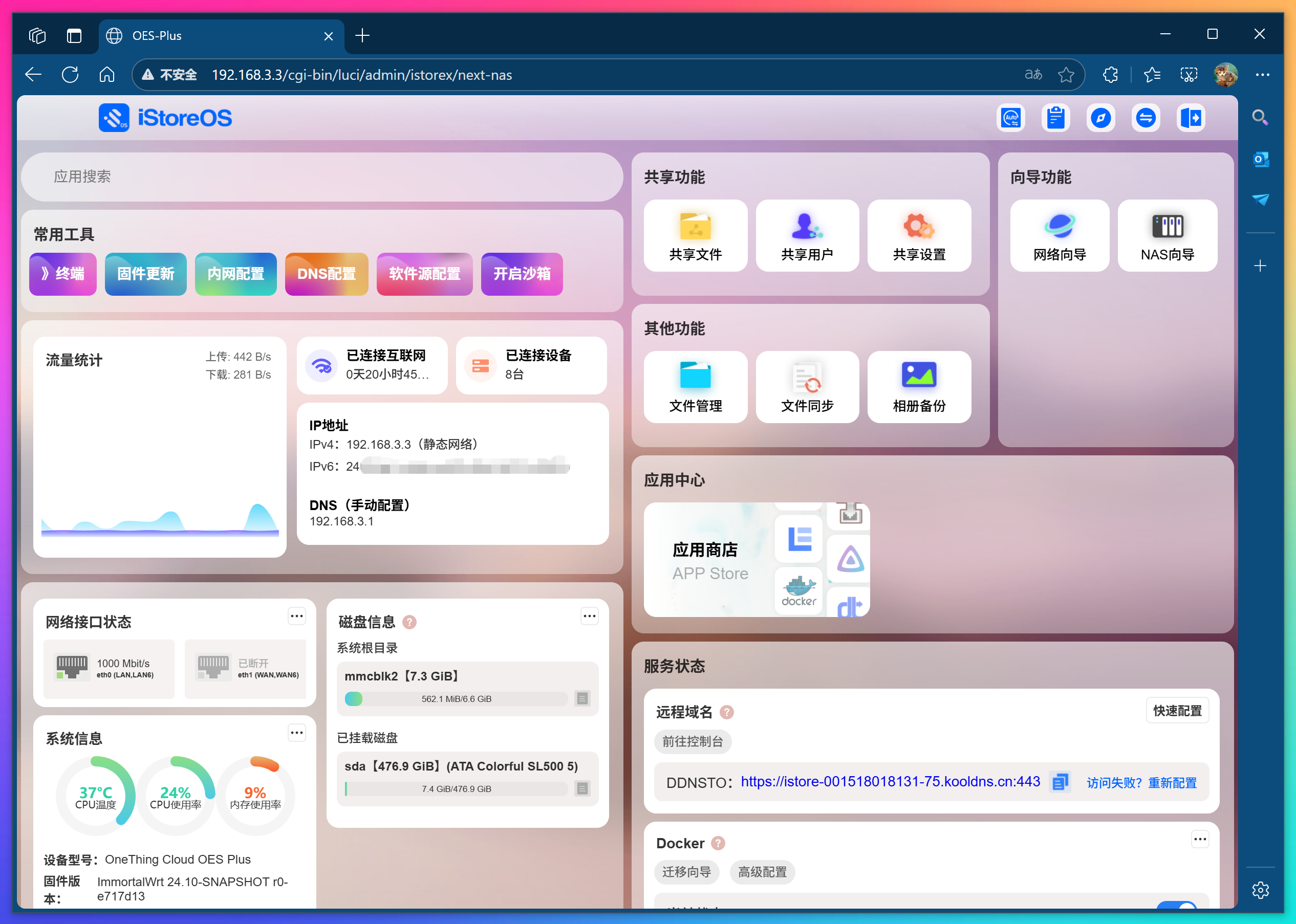
Task: Open the 文件同步 file sync icon
Action: [x=807, y=387]
